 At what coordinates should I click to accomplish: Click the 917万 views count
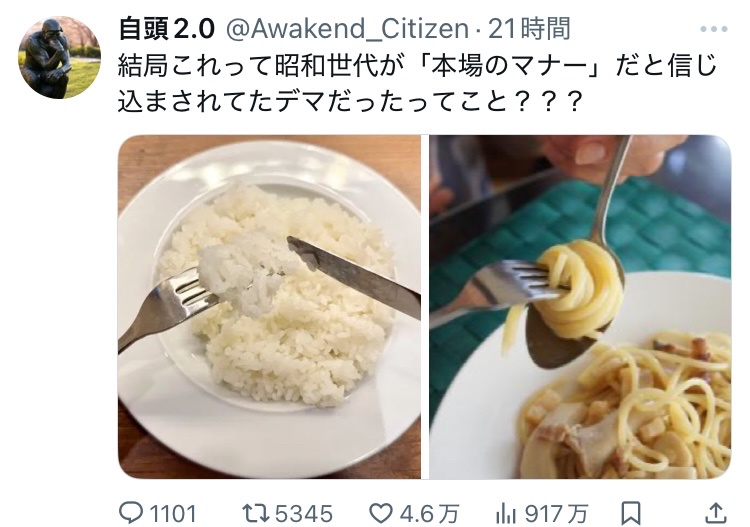pyautogui.click(x=556, y=514)
